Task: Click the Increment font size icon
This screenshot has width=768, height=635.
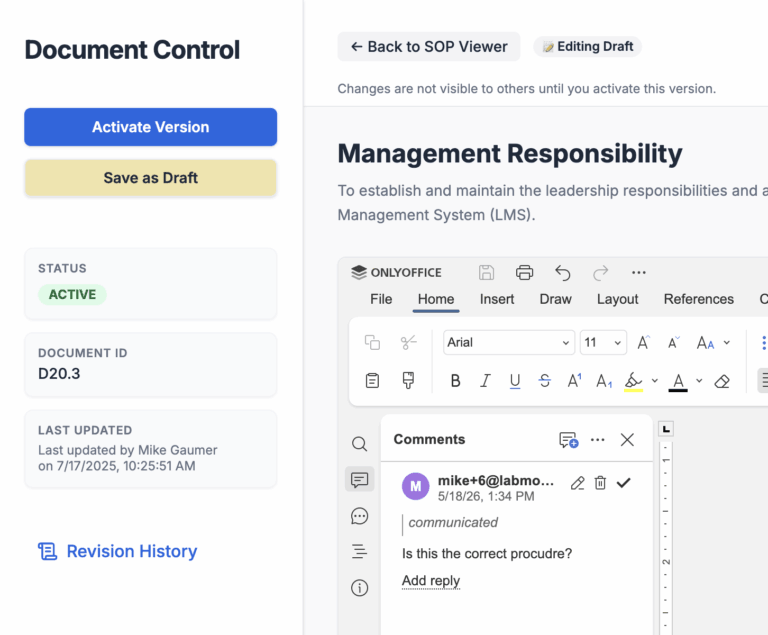Action: click(x=644, y=342)
